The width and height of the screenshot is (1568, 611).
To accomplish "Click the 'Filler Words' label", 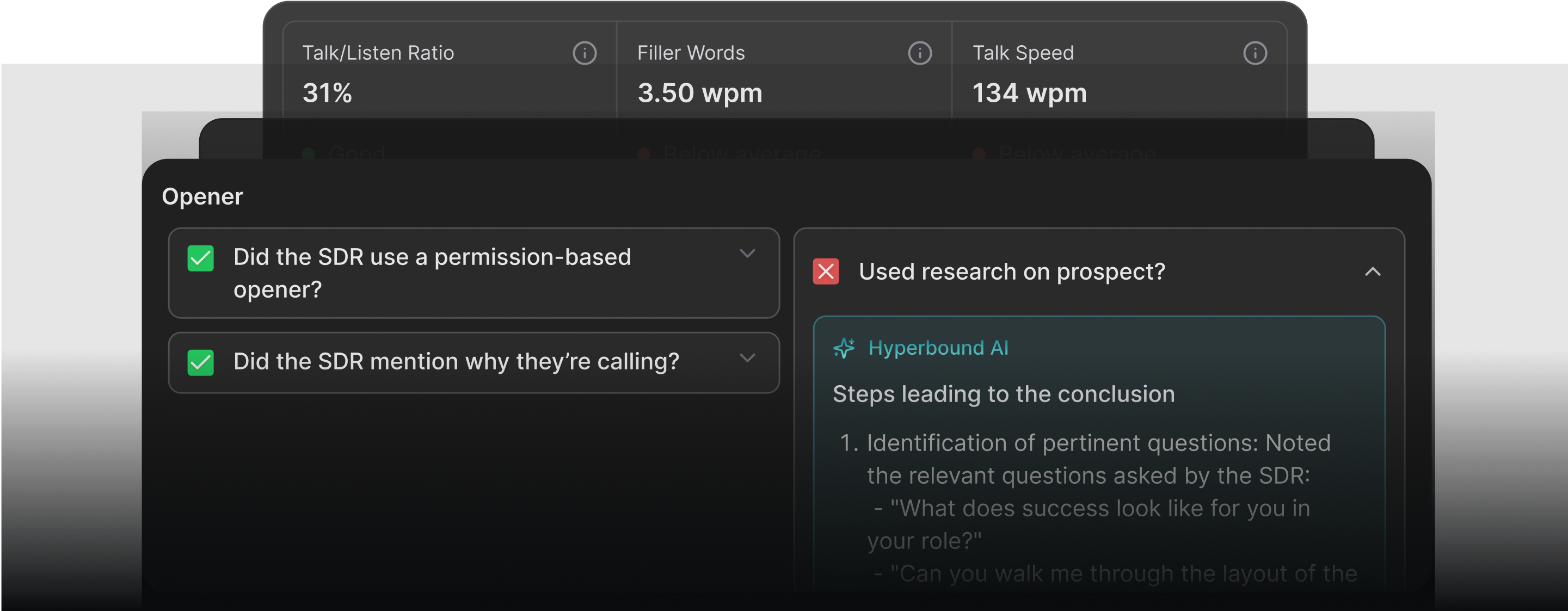I will pos(691,53).
